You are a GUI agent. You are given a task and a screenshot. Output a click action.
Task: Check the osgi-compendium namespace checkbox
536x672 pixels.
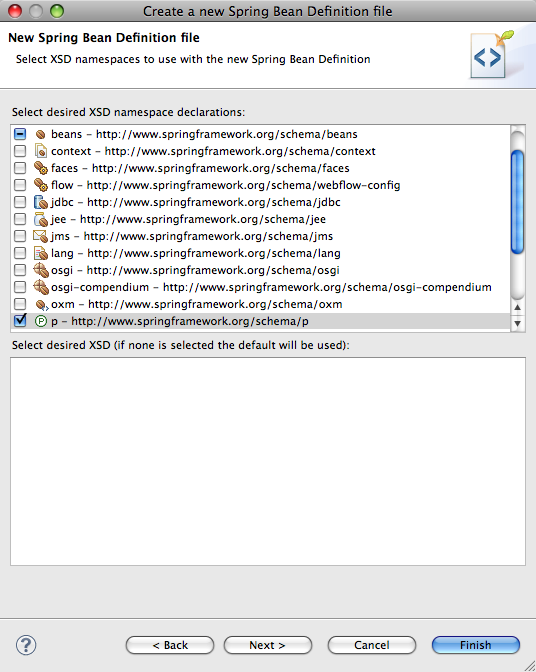click(20, 287)
